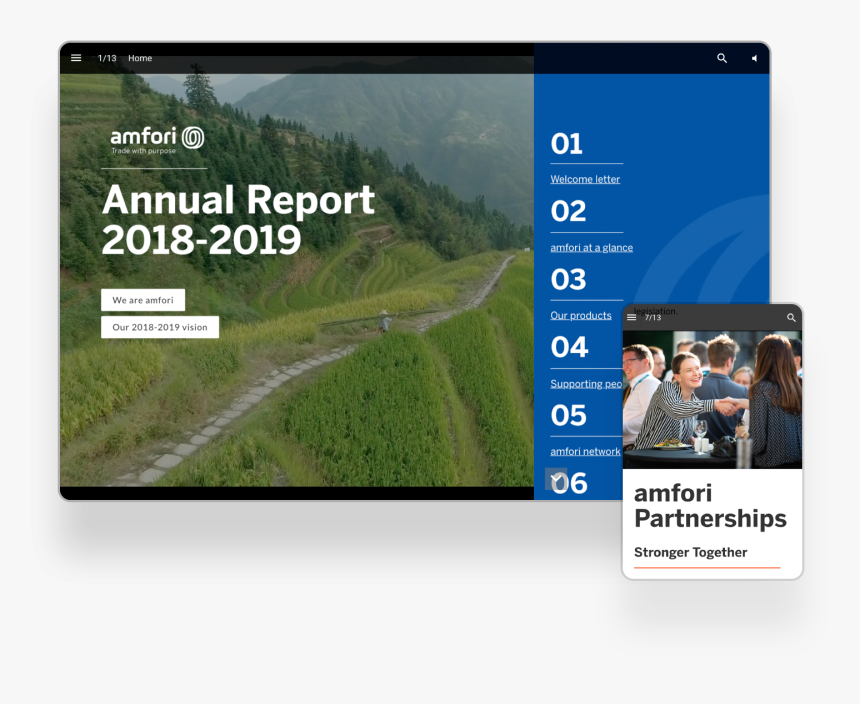Click the 'Stronger Together' subtitle
860x704 pixels.
[691, 552]
